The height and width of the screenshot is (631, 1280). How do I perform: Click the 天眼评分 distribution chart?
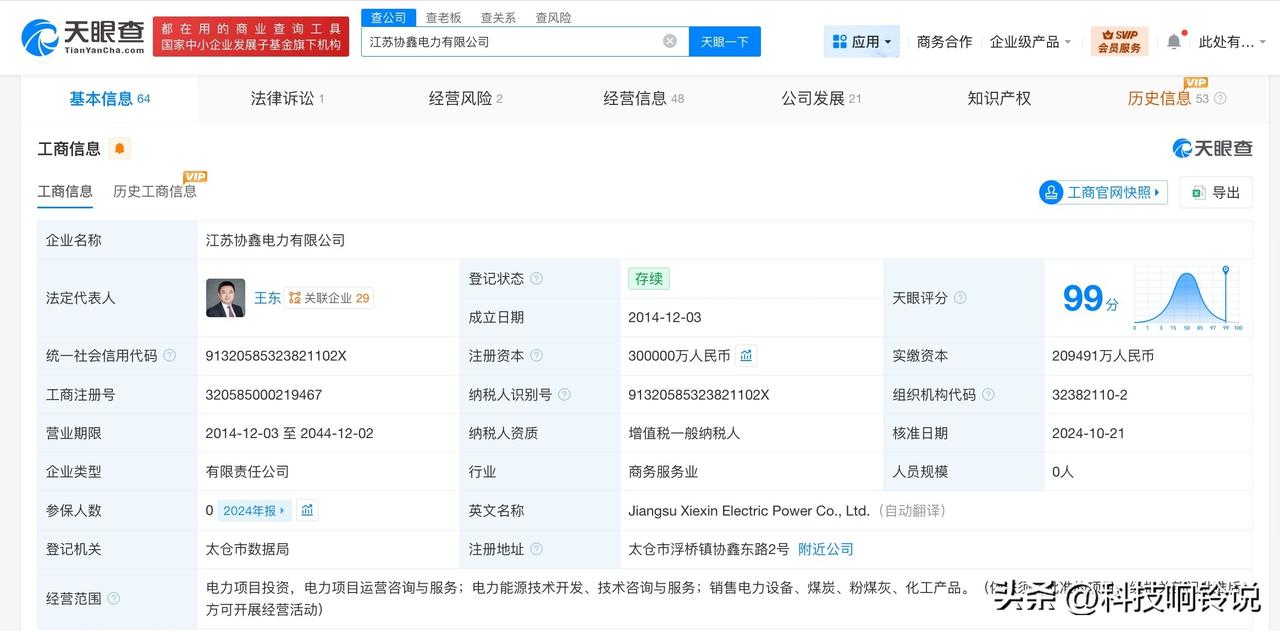(x=1188, y=298)
